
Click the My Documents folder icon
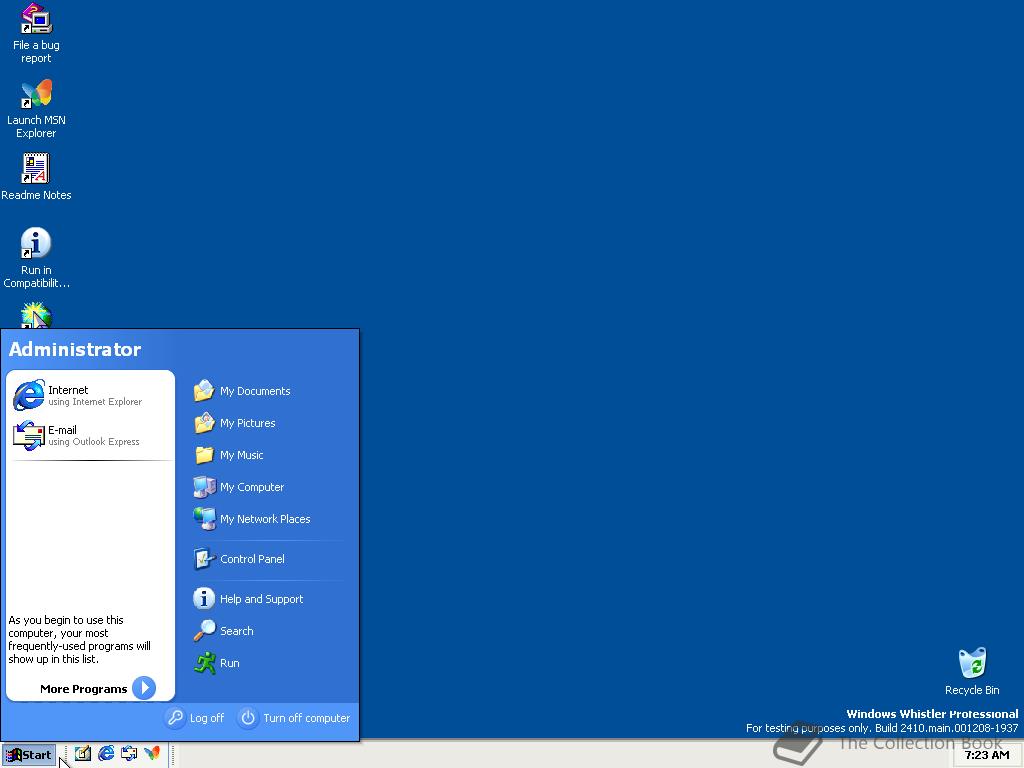[x=204, y=391]
